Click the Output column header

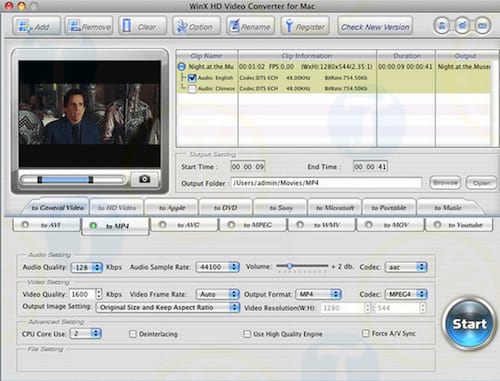pyautogui.click(x=467, y=56)
